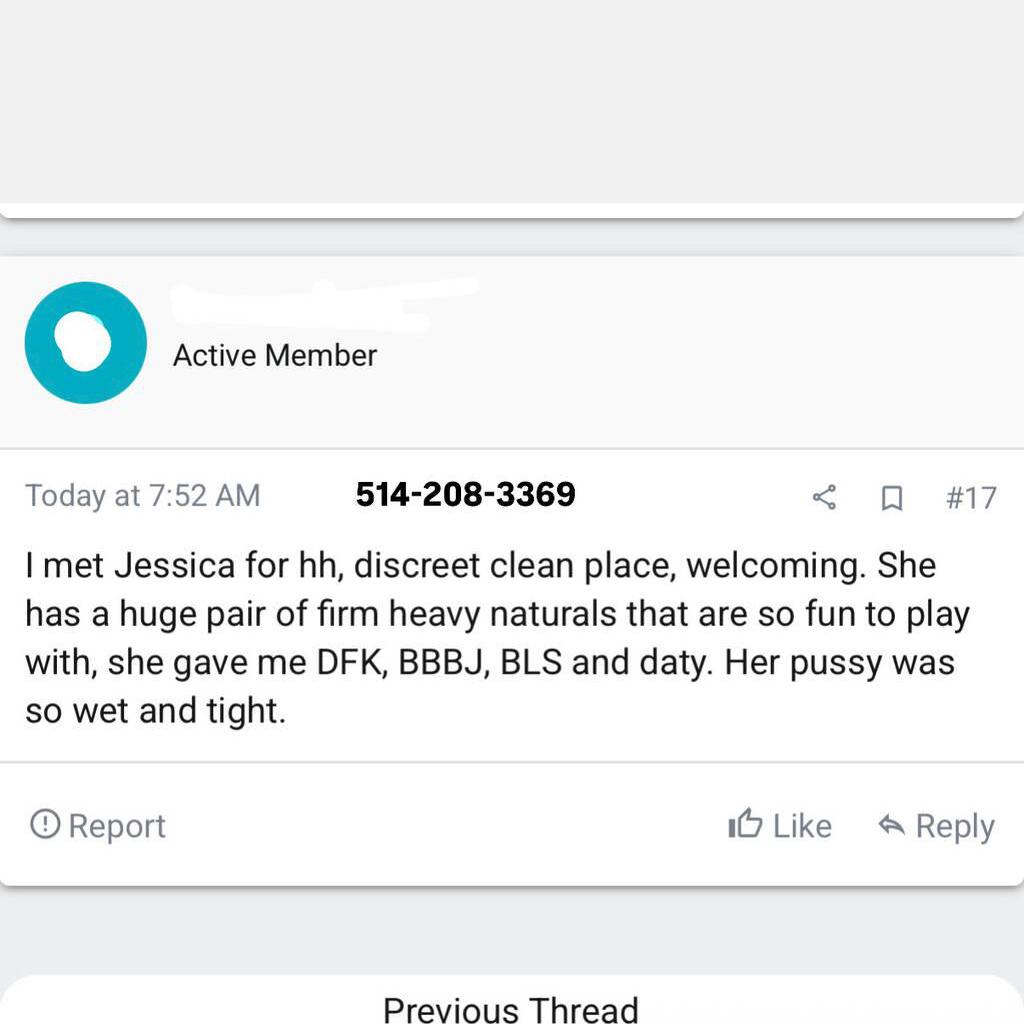
Task: Click the thumbs-up Like icon
Action: click(745, 825)
